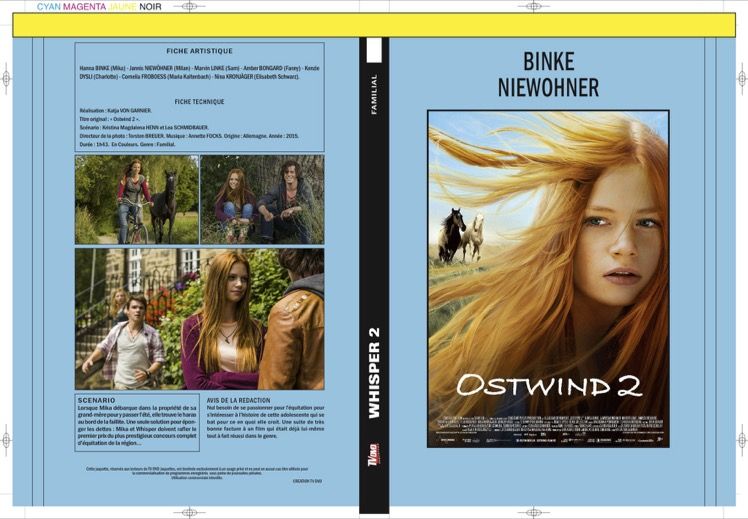Click the registration crosshair below the front cover

coord(533,513)
